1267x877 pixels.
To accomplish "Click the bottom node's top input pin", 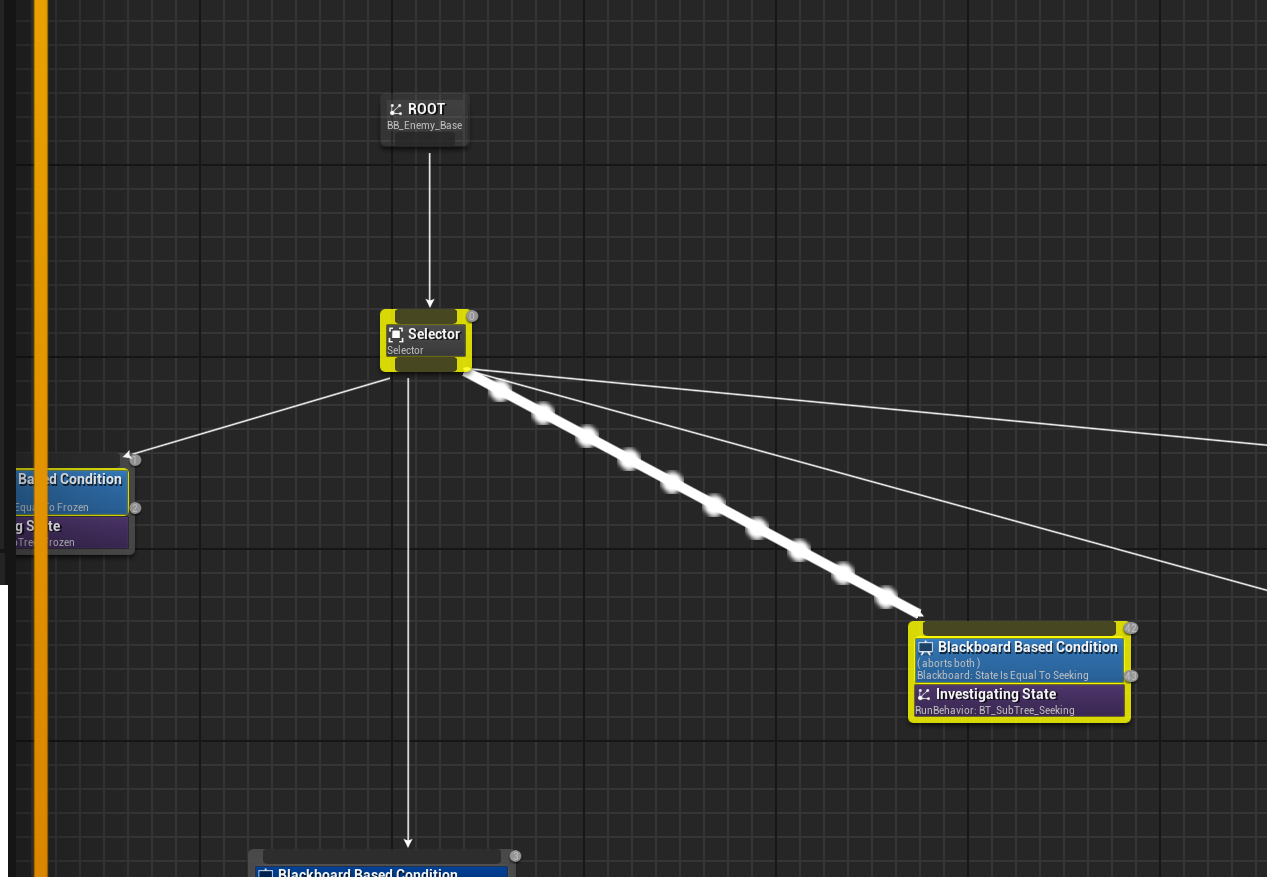I will [x=381, y=857].
